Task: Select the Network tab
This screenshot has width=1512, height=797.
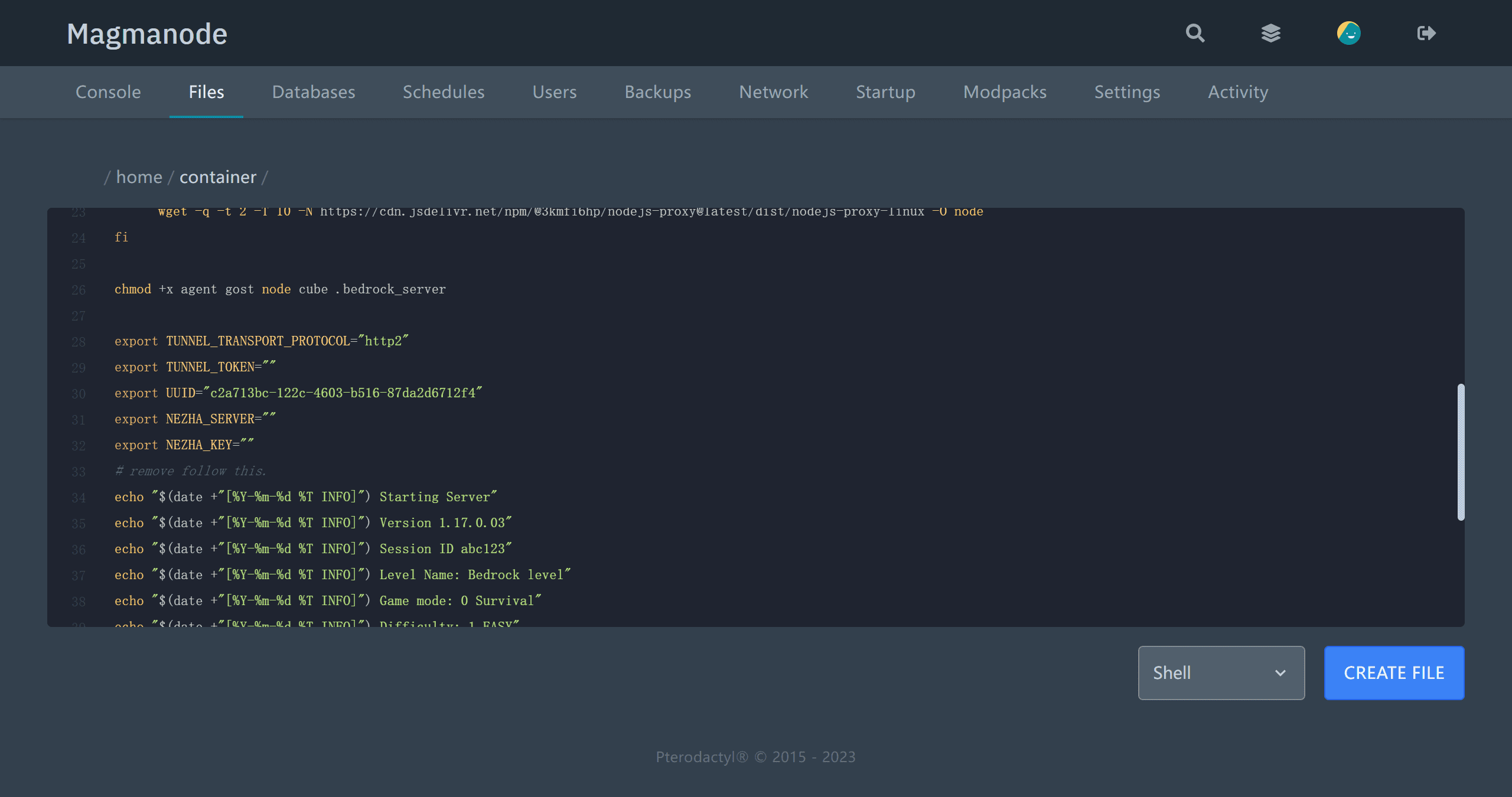Action: pyautogui.click(x=774, y=92)
